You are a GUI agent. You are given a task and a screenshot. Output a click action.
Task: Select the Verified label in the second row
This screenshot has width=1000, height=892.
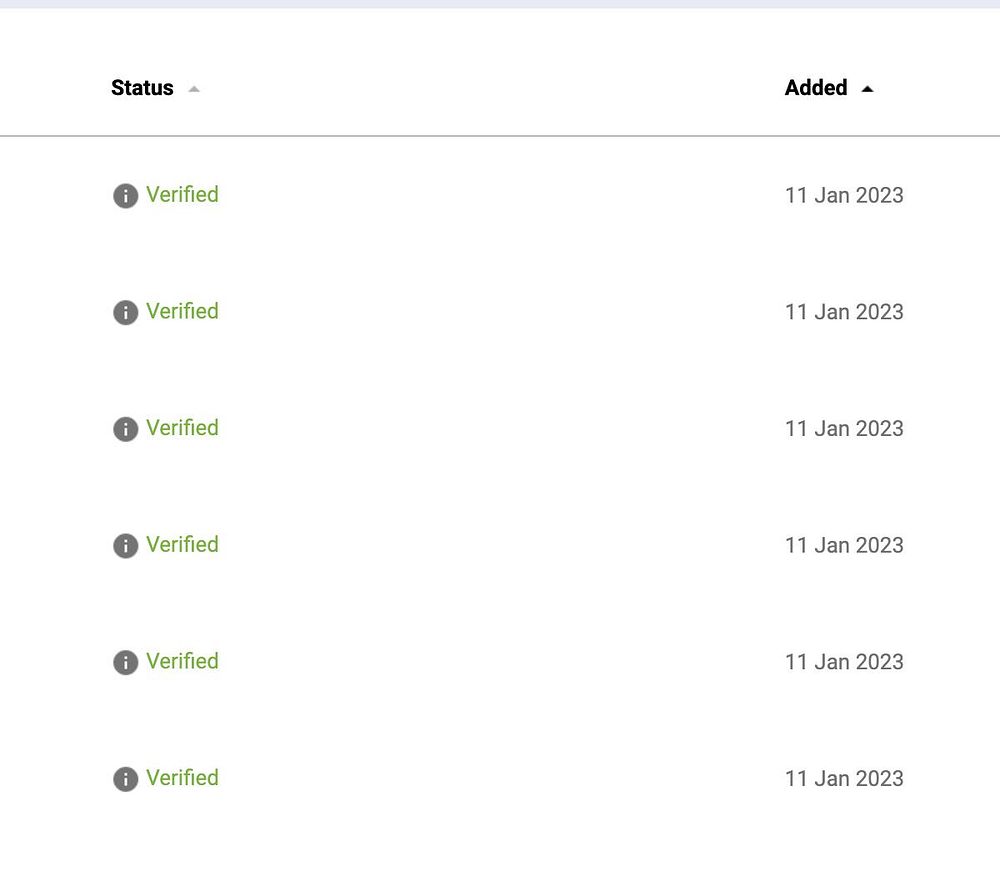point(182,312)
